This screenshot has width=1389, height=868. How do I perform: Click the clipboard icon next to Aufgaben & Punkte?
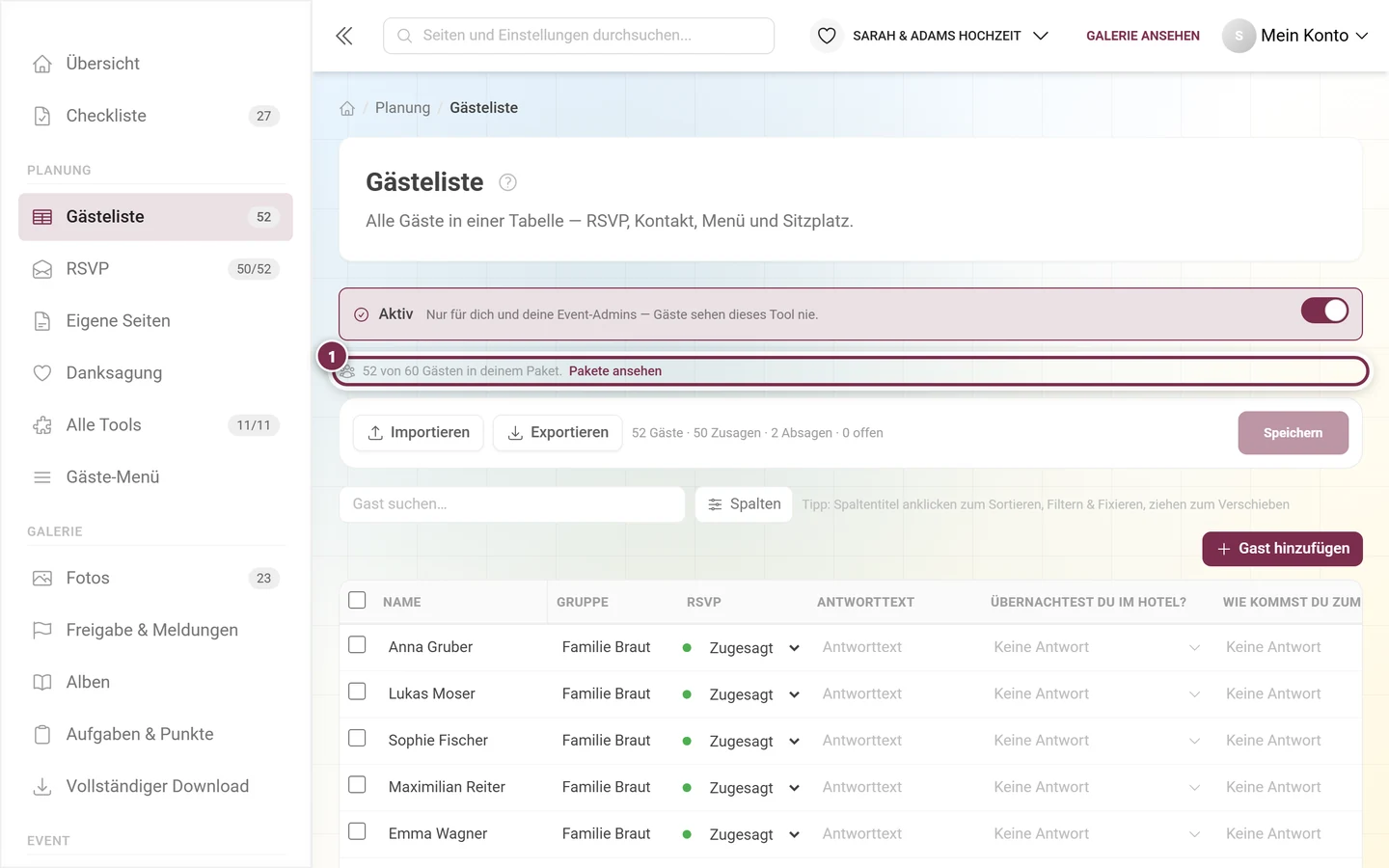click(x=42, y=735)
